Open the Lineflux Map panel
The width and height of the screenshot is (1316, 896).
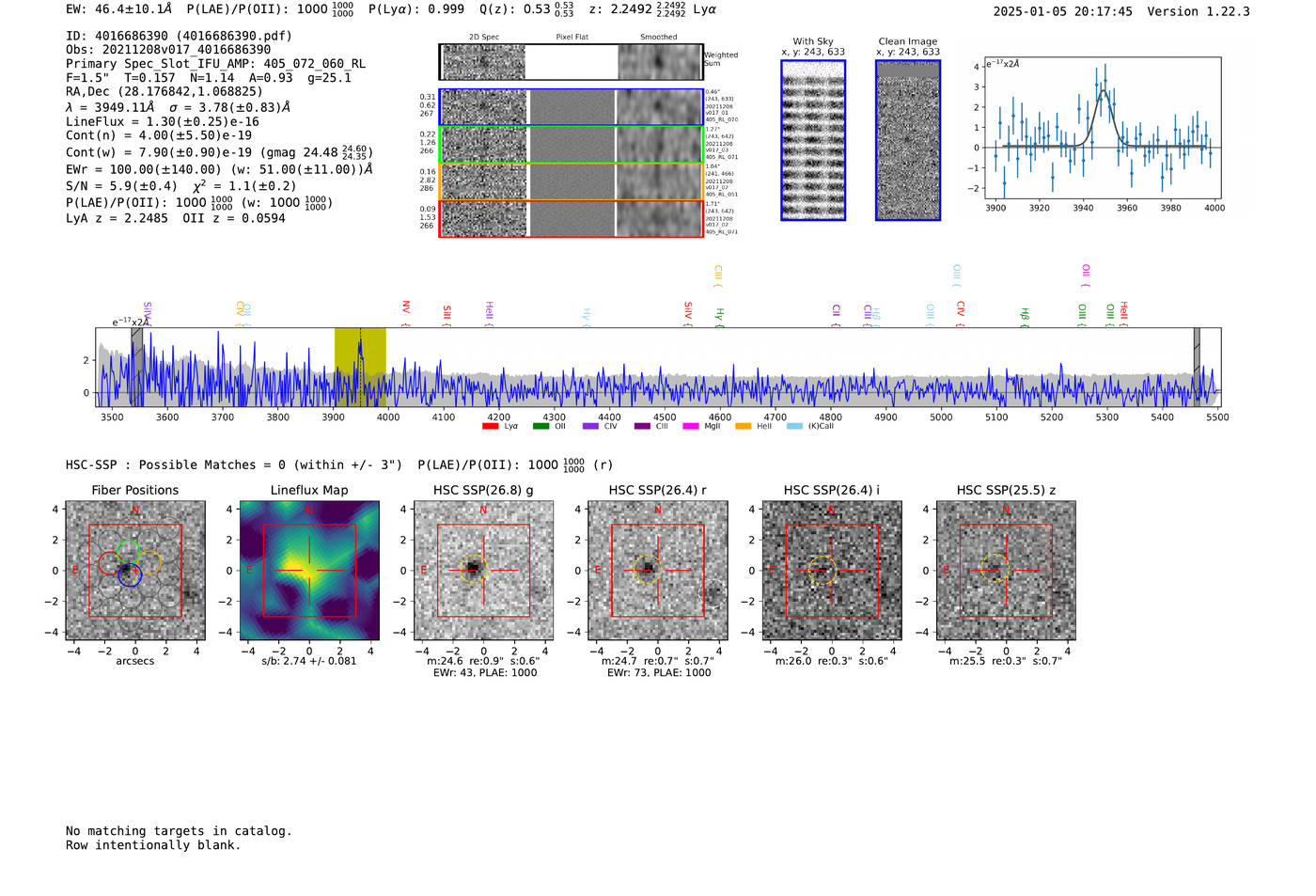click(309, 571)
